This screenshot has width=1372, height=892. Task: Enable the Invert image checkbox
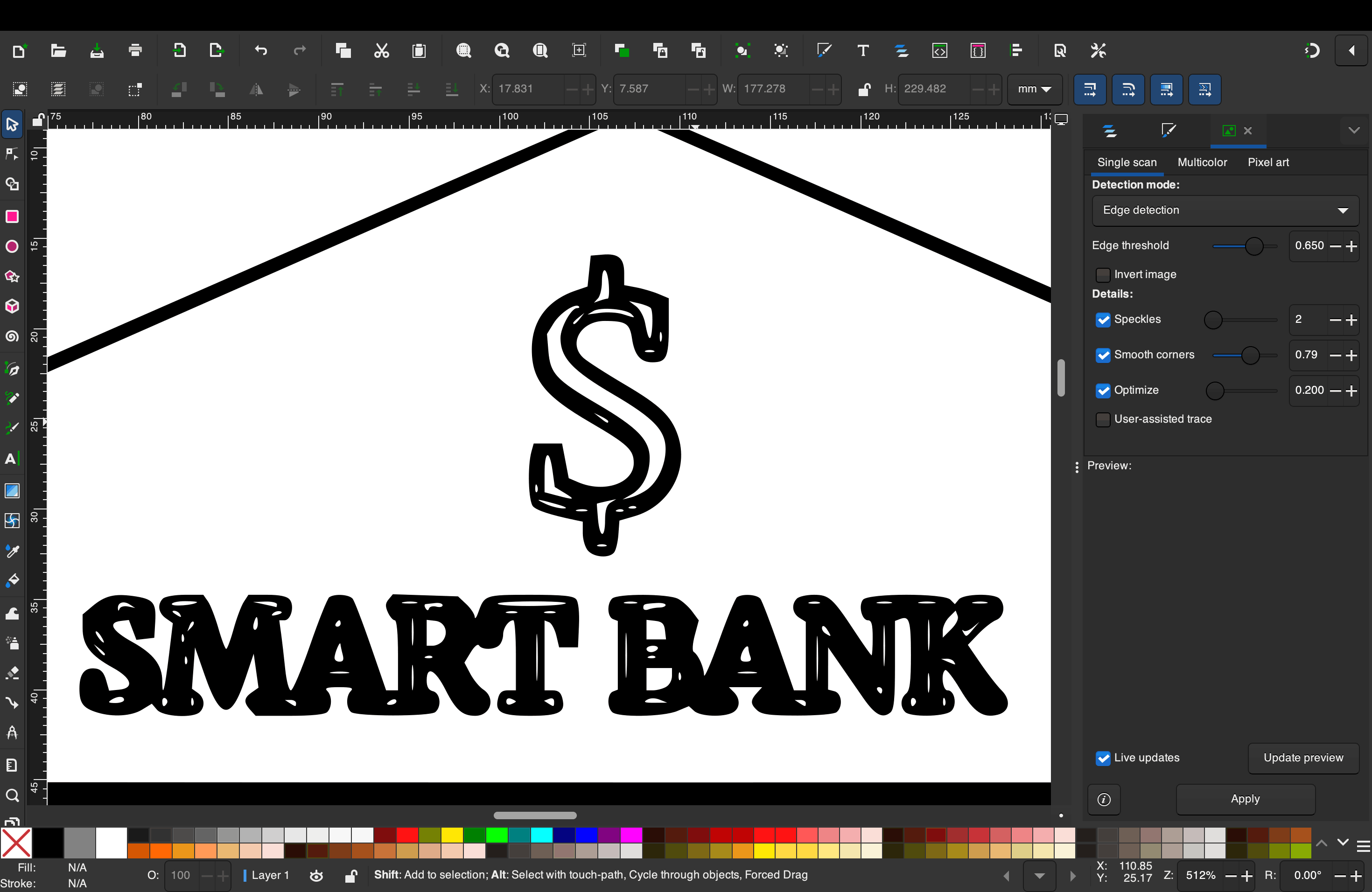pyautogui.click(x=1102, y=275)
